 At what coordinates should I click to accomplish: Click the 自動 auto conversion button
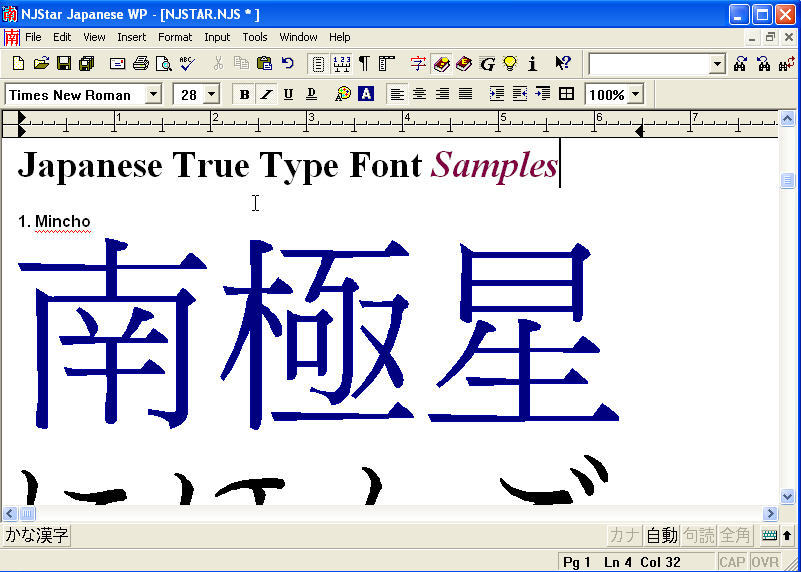[x=662, y=535]
